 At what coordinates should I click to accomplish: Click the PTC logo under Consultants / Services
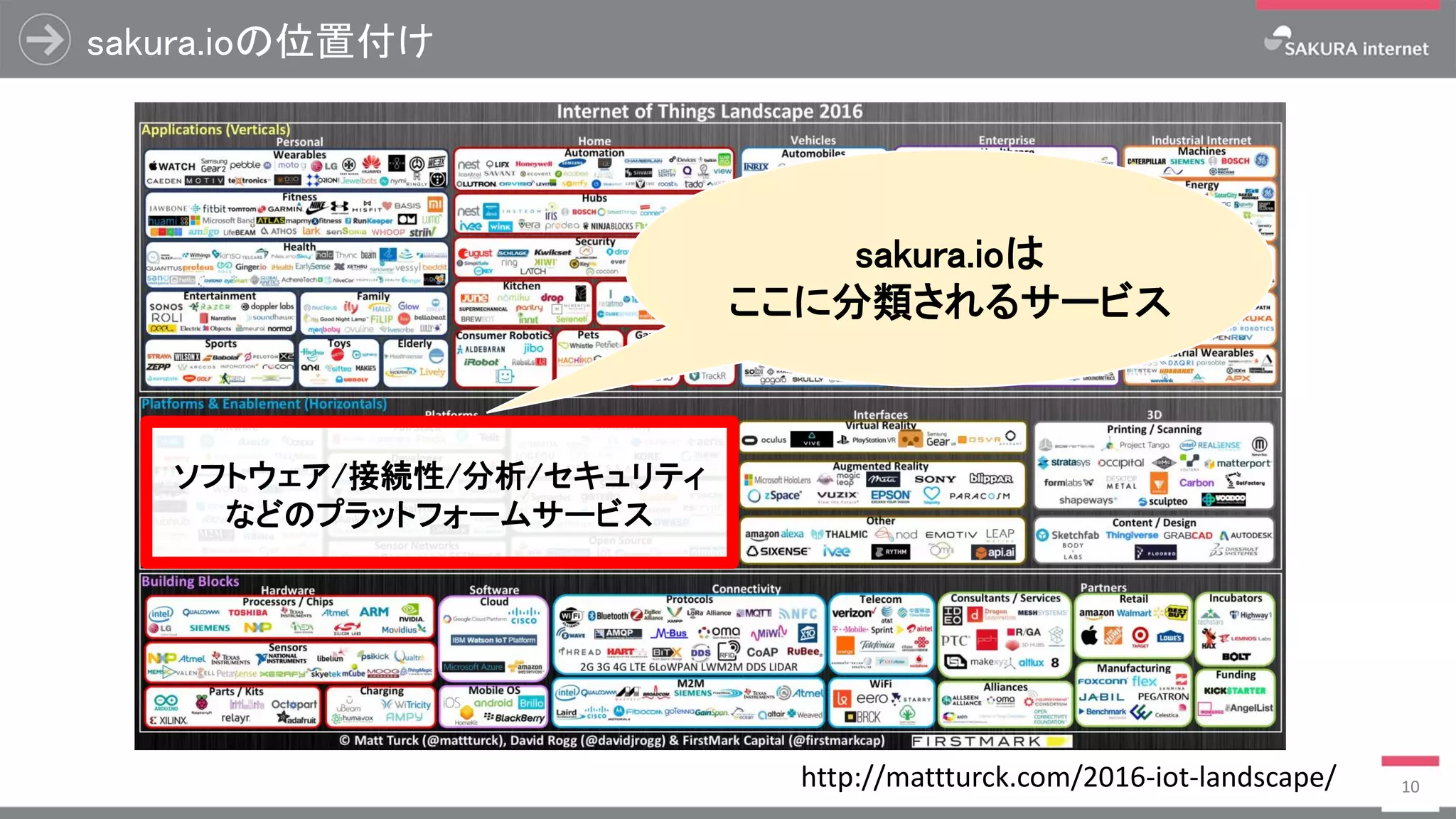tap(955, 641)
